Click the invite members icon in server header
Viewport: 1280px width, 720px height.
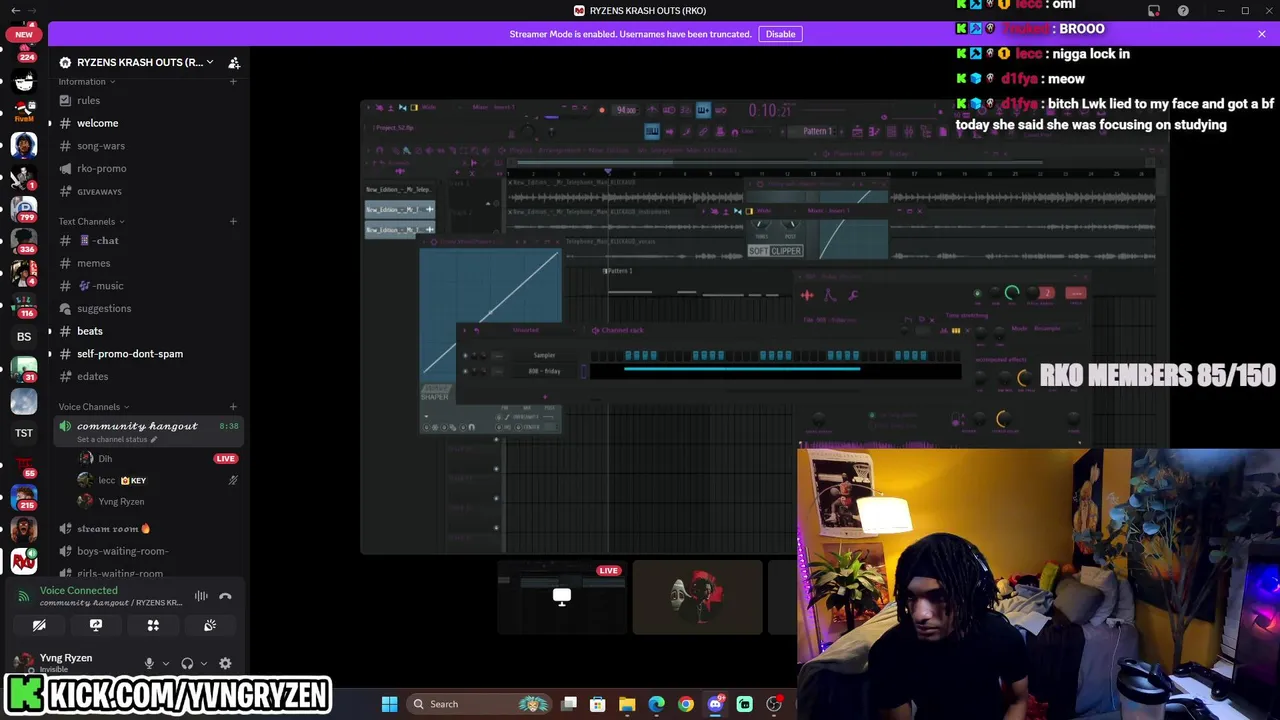pos(234,62)
